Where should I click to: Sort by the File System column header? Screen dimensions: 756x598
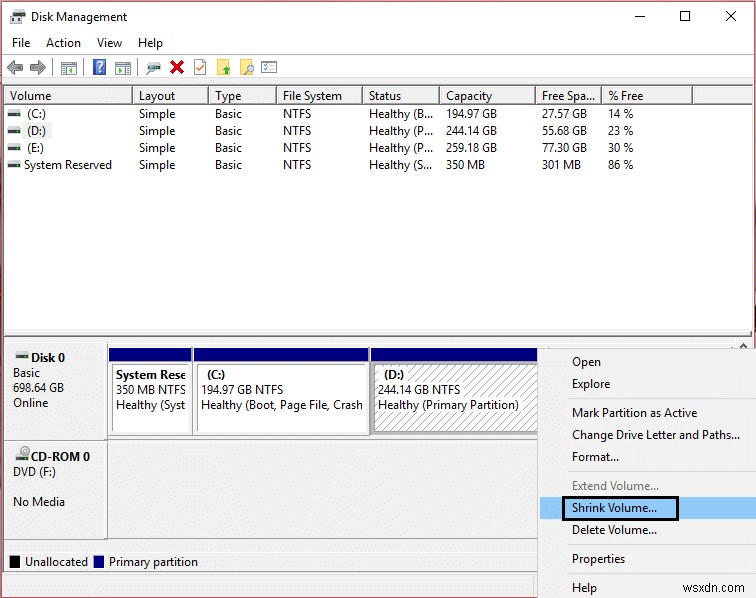(312, 96)
